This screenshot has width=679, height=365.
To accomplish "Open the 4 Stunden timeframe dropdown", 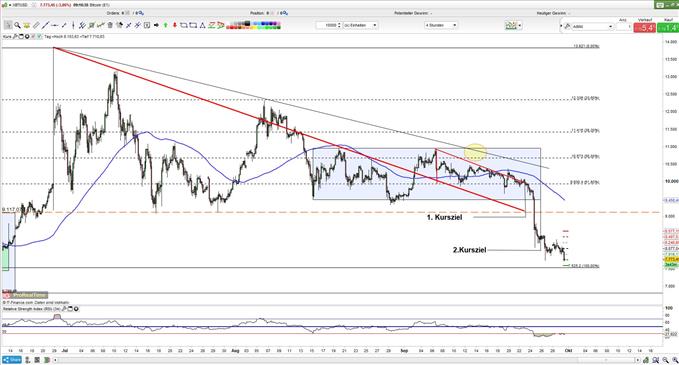I will [x=441, y=26].
